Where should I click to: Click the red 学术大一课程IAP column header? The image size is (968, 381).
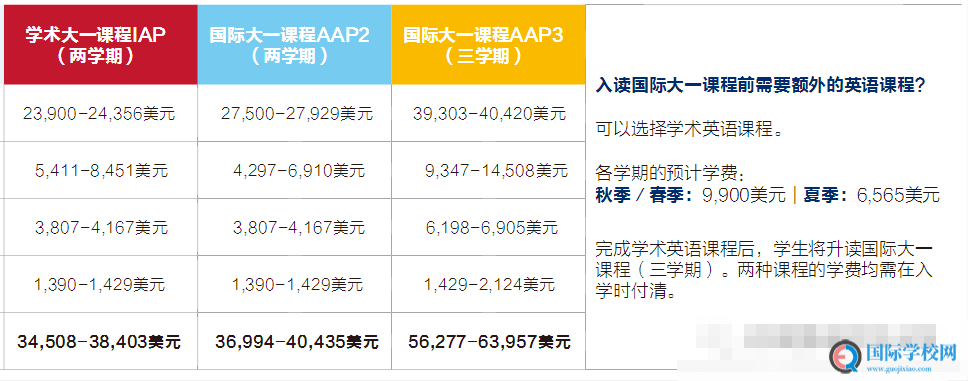click(101, 44)
